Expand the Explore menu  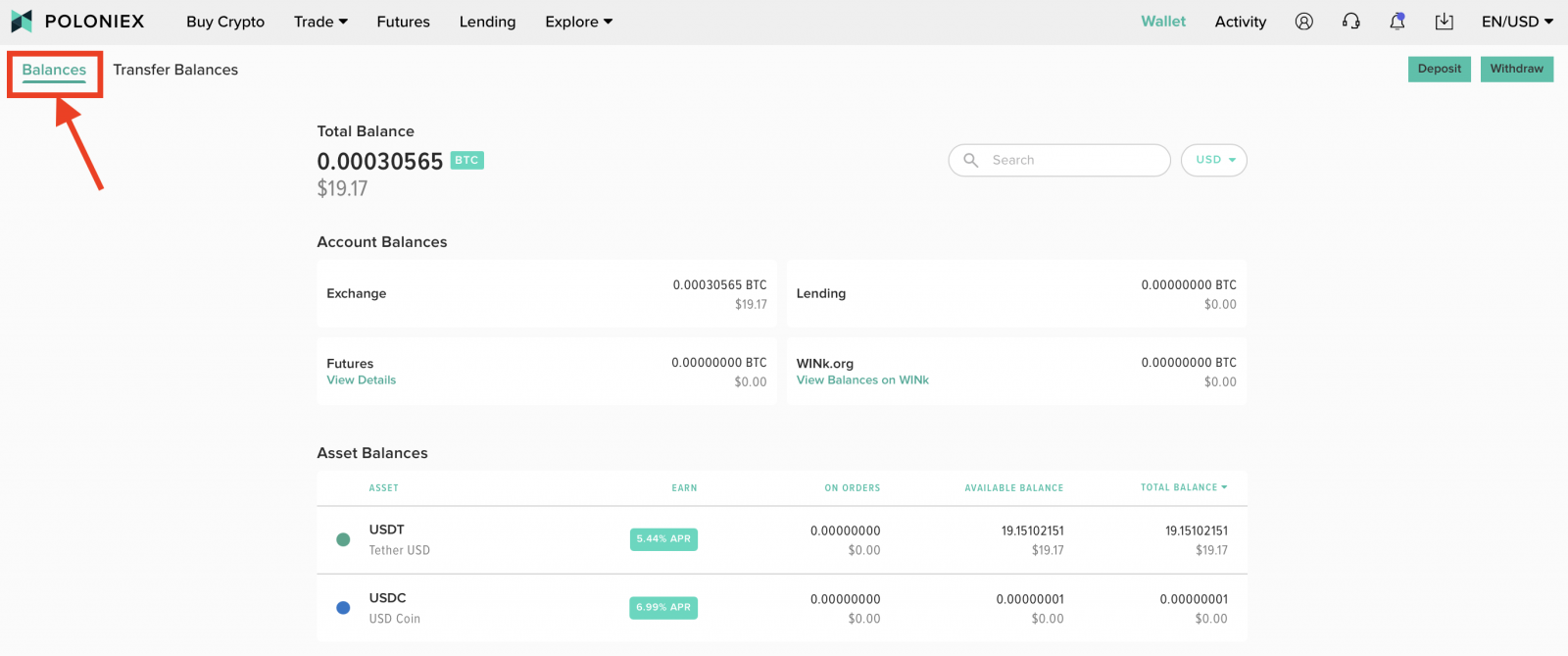[x=578, y=22]
